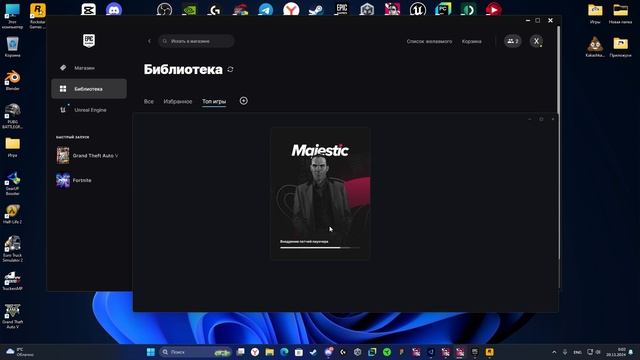This screenshot has width=640, height=360.
Task: Open Steam desktop shortcut
Action: [x=316, y=9]
